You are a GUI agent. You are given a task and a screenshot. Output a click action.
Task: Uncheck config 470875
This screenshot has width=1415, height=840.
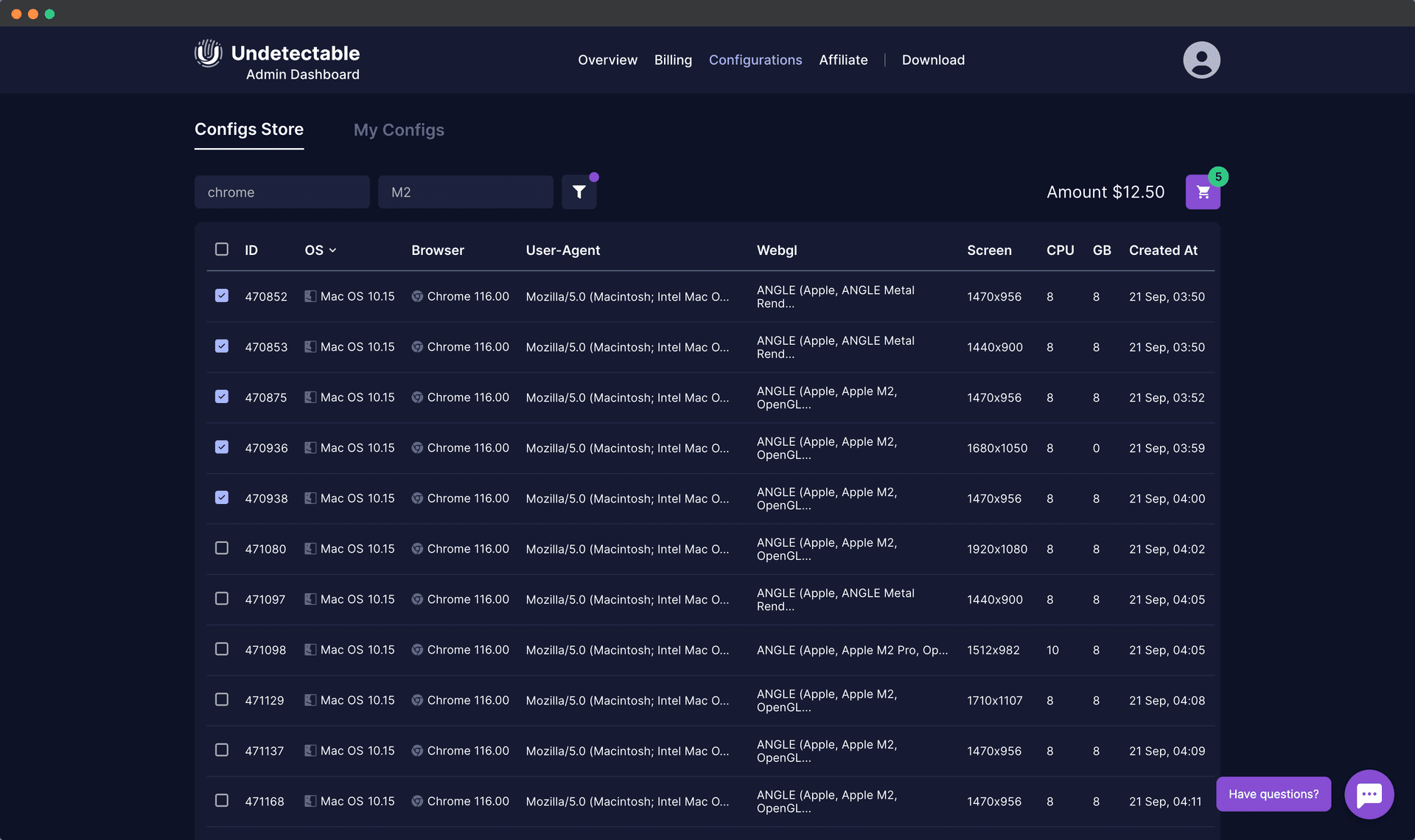222,396
